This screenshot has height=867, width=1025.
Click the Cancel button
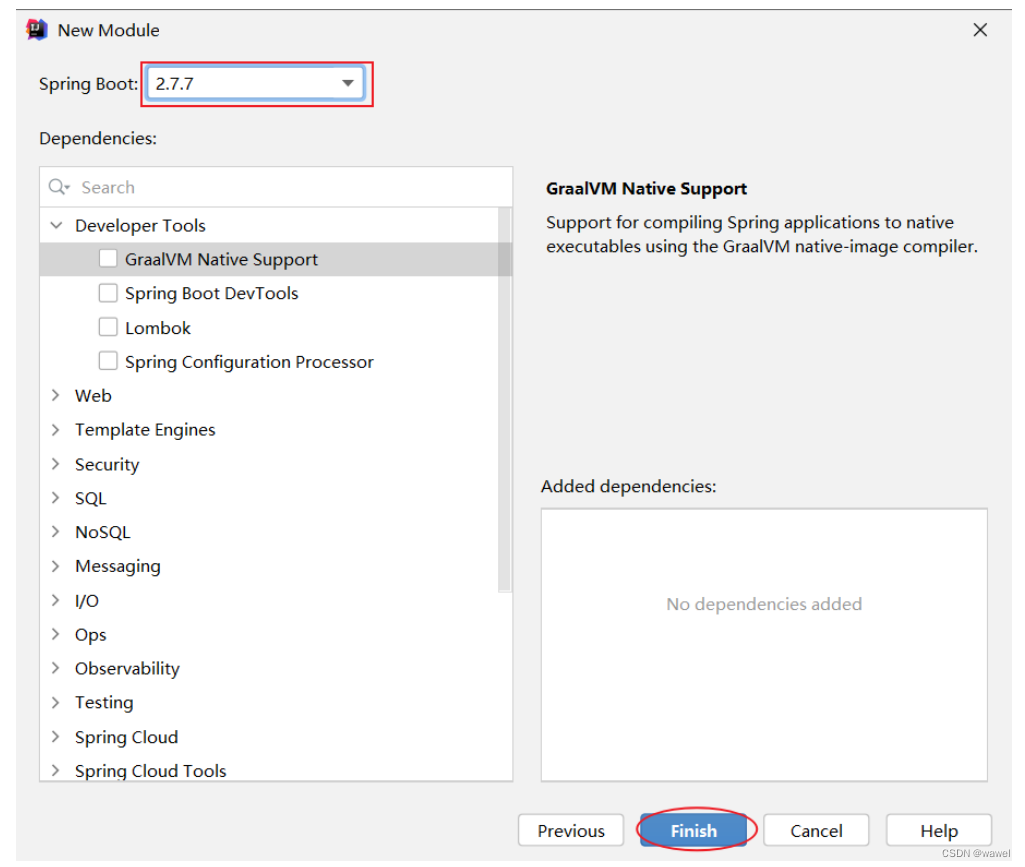click(x=816, y=830)
